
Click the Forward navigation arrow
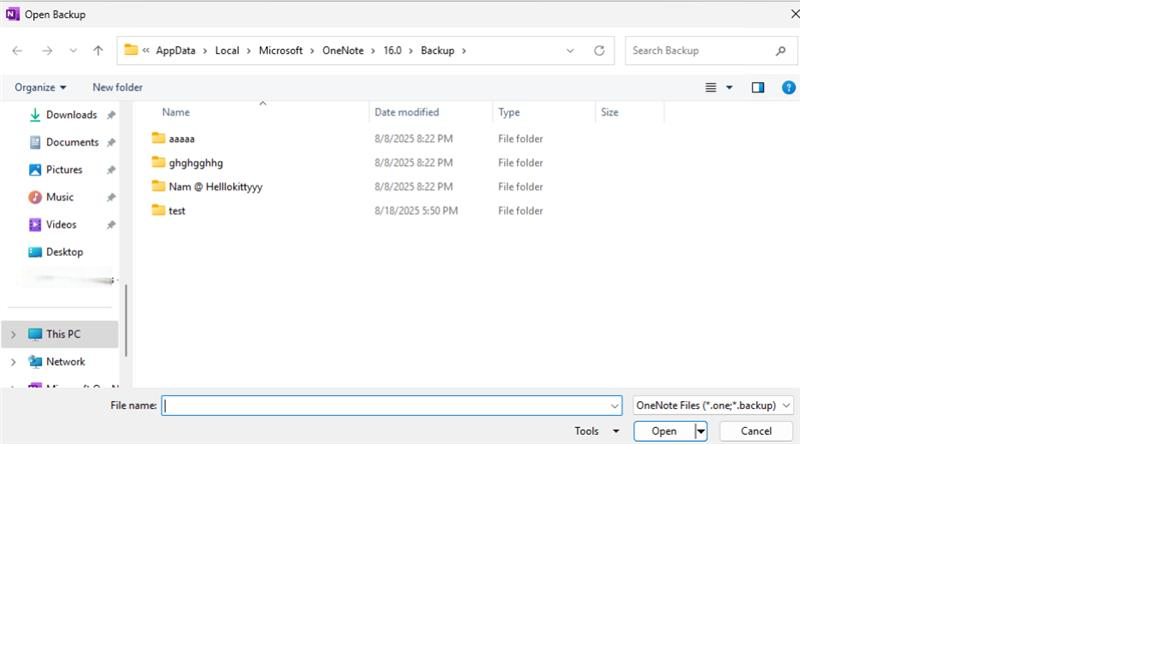pos(47,51)
